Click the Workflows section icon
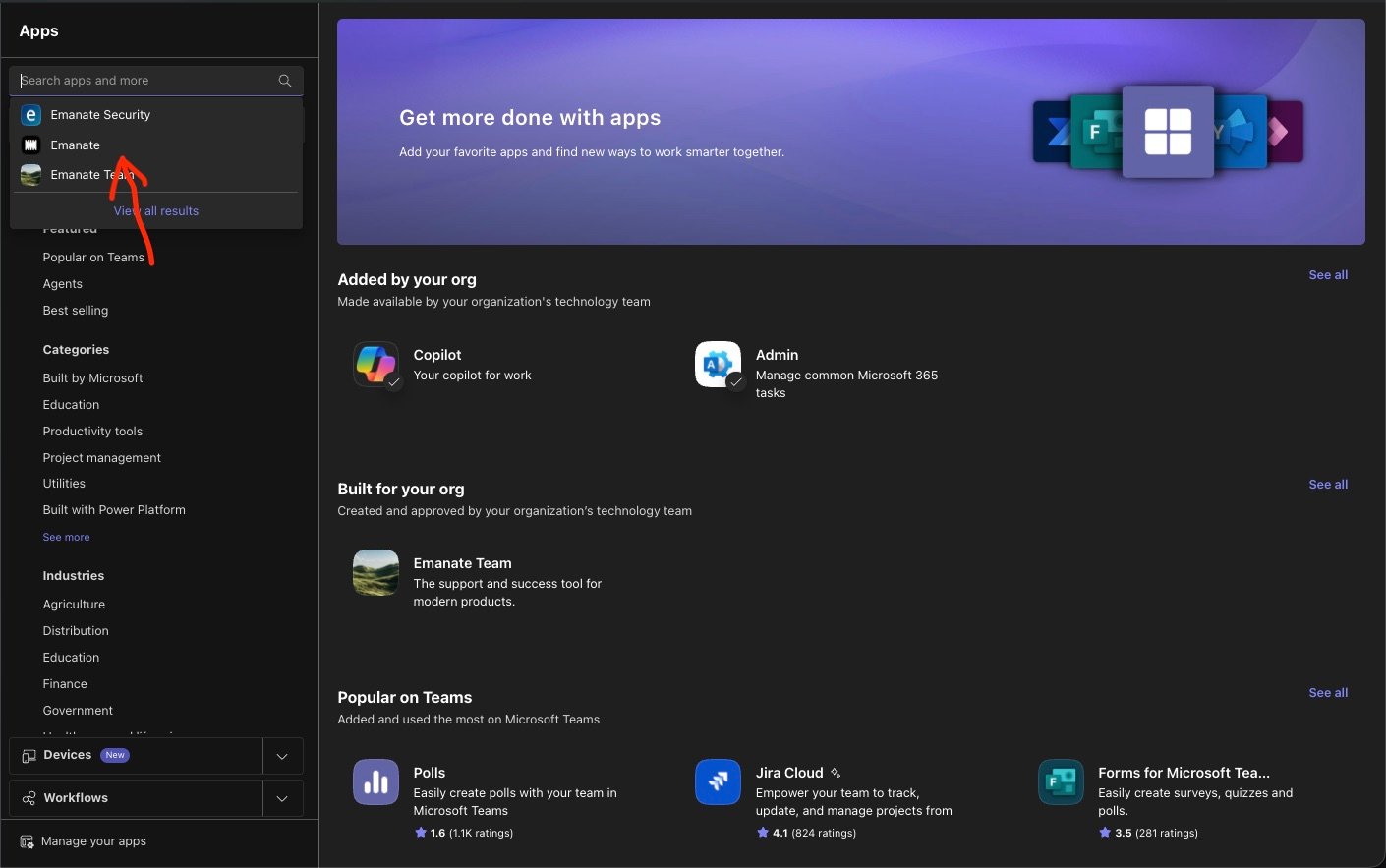Image resolution: width=1386 pixels, height=868 pixels. pyautogui.click(x=29, y=798)
